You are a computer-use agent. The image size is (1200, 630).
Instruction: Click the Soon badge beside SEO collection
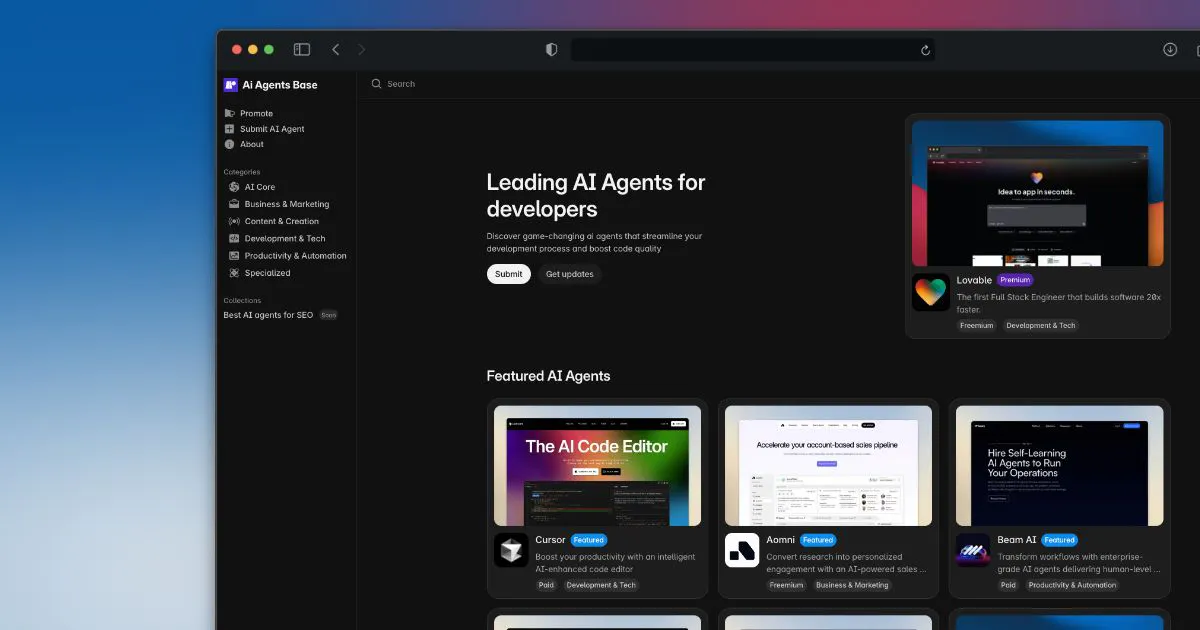pyautogui.click(x=328, y=315)
